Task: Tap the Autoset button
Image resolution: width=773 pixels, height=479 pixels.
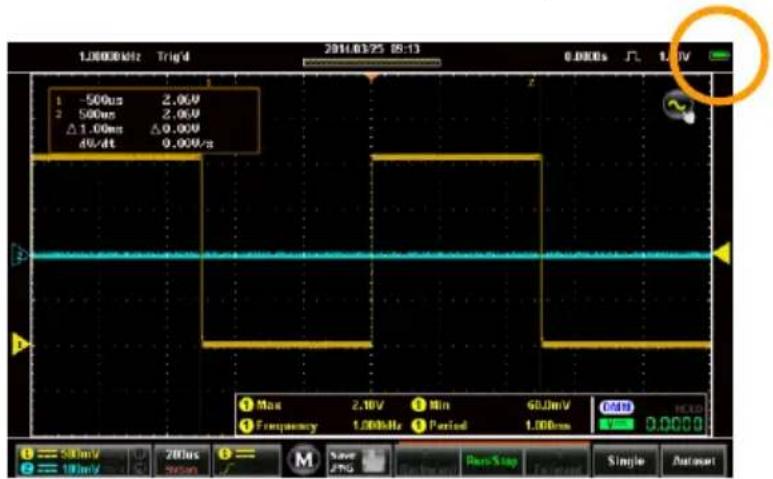Action: click(x=693, y=461)
